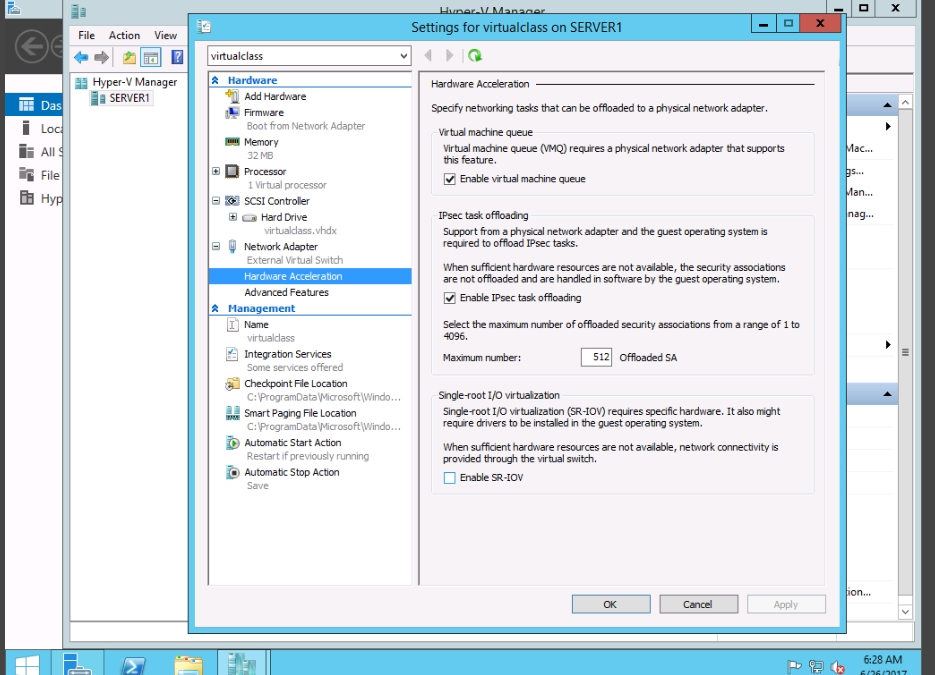The width and height of the screenshot is (935, 675).
Task: Click the Maximum number field showing 512
Action: (x=596, y=357)
